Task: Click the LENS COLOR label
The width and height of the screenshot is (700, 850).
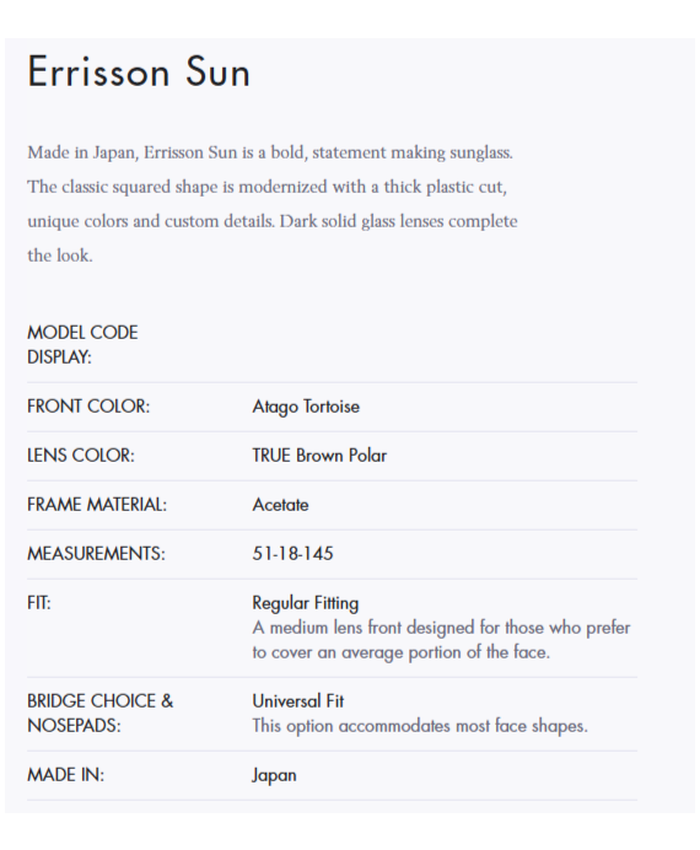Action: point(80,456)
